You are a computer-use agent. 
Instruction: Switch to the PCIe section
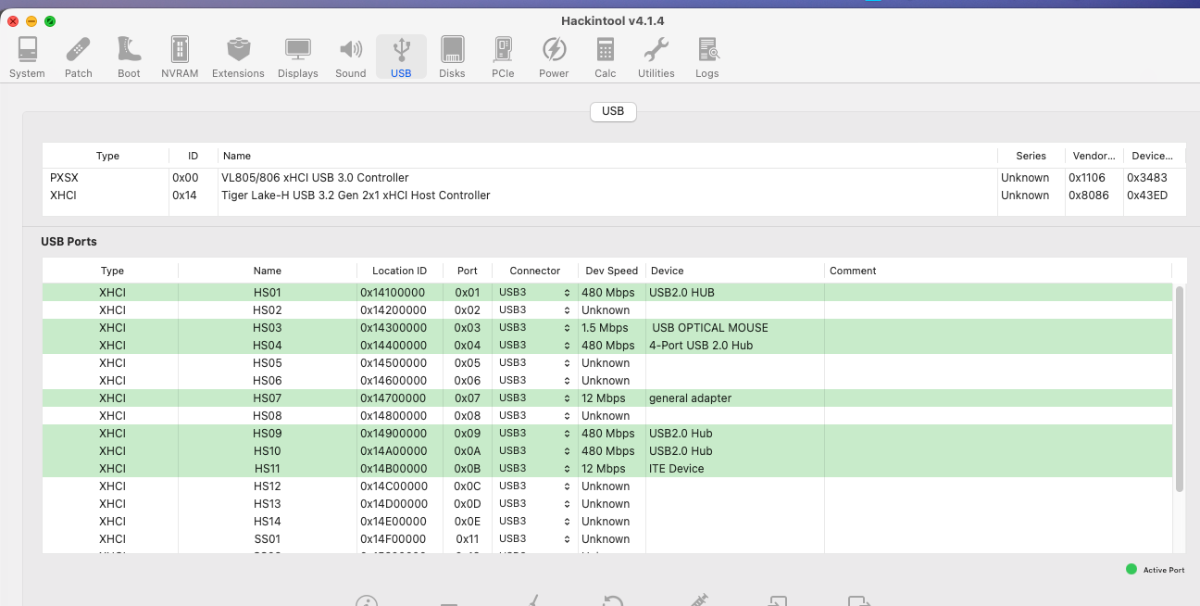pos(503,58)
